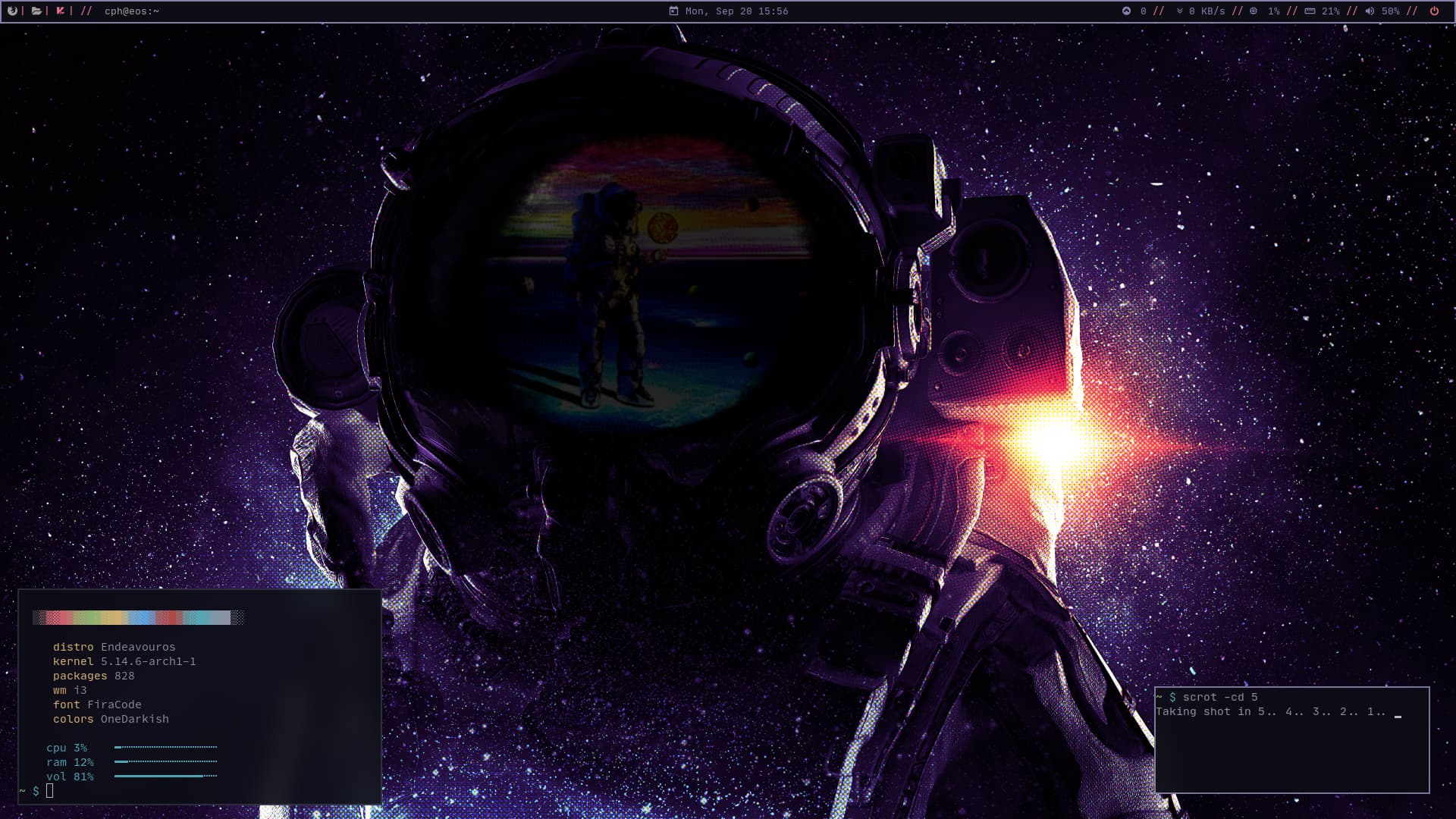Click the terminal color palette strip
The width and height of the screenshot is (1456, 819).
click(138, 618)
